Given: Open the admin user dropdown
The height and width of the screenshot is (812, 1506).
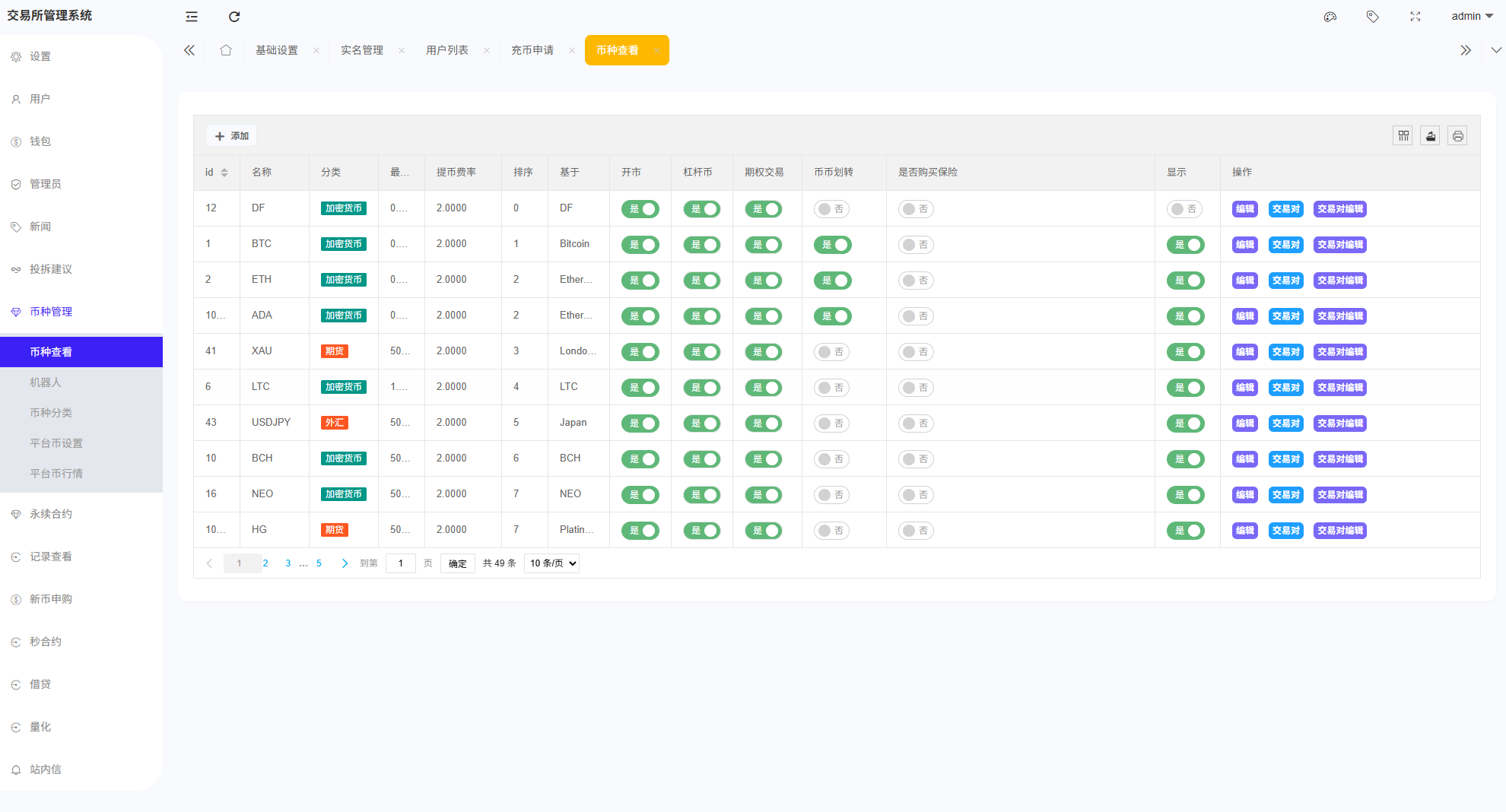Looking at the screenshot, I should point(1471,17).
